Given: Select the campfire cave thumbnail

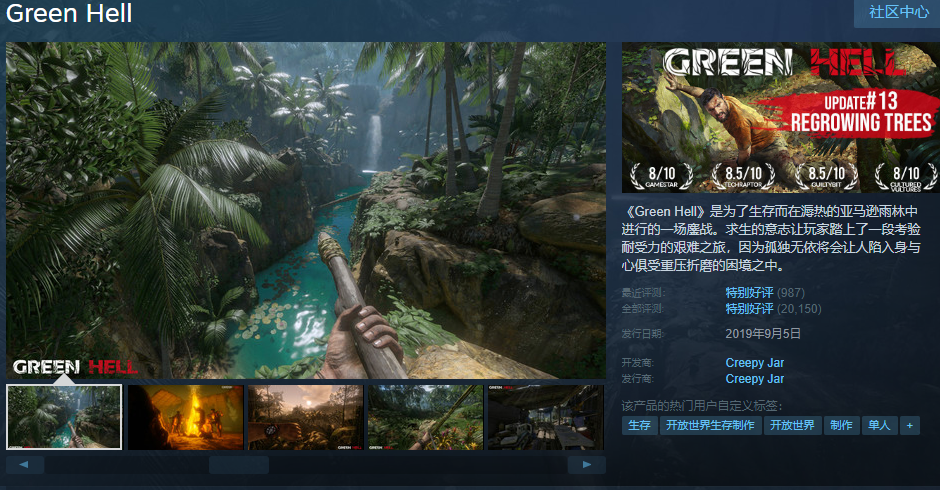Looking at the screenshot, I should point(185,417).
